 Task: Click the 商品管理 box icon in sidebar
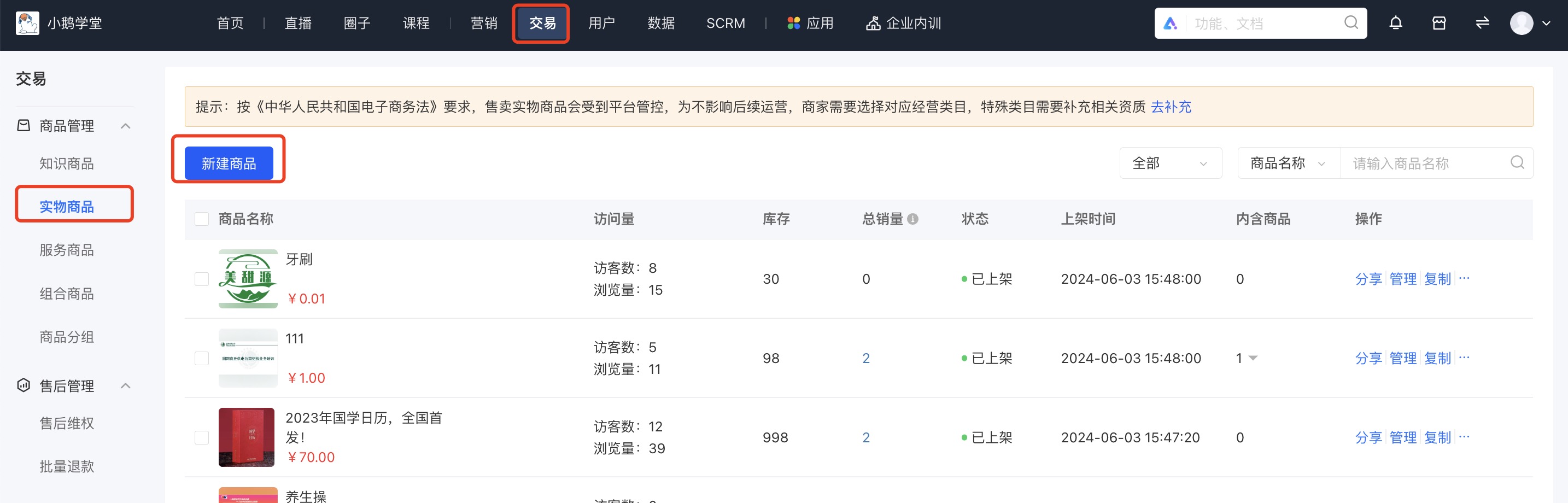tap(22, 125)
